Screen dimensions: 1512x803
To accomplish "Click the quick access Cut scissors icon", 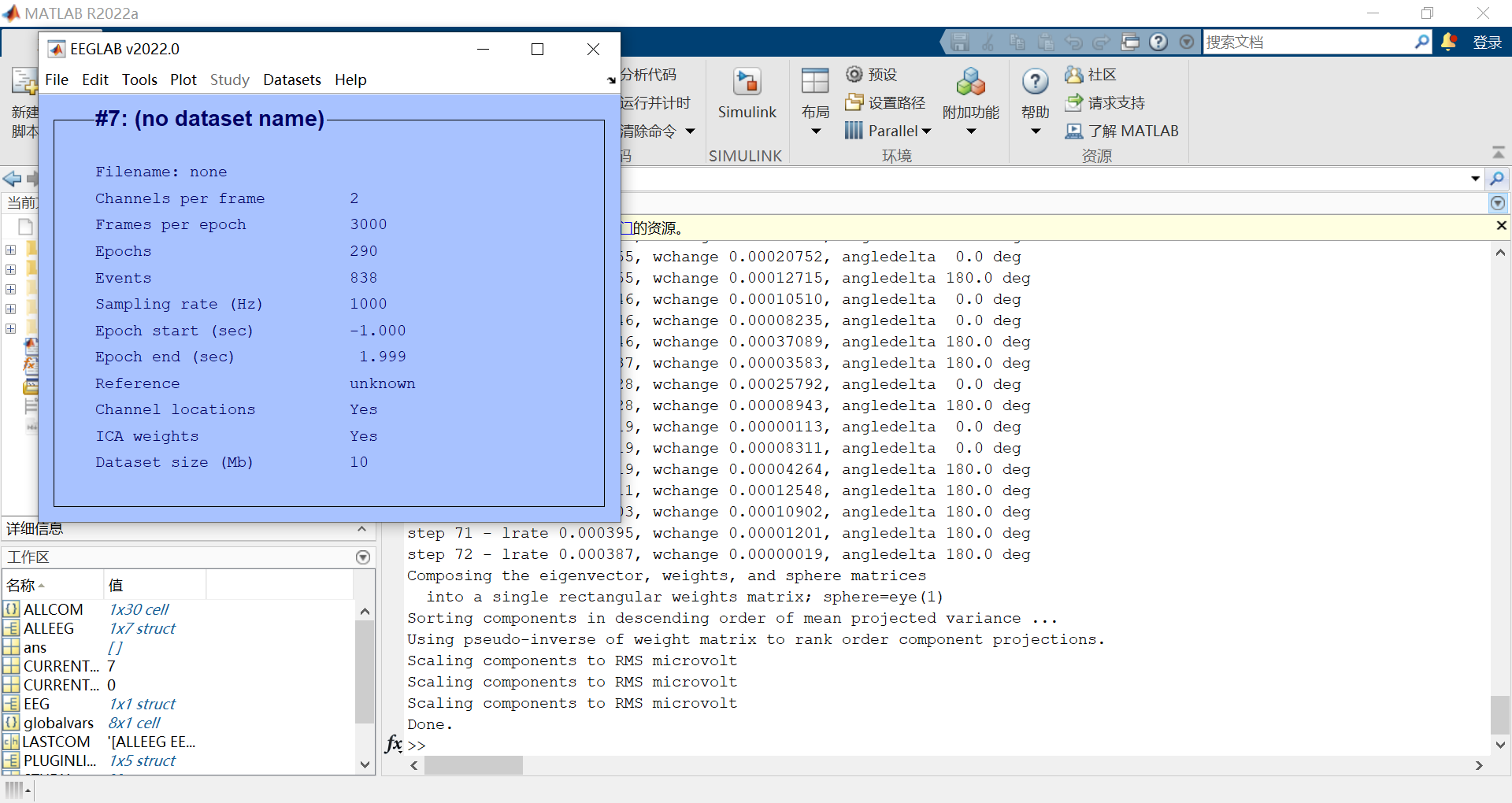I will [x=988, y=43].
